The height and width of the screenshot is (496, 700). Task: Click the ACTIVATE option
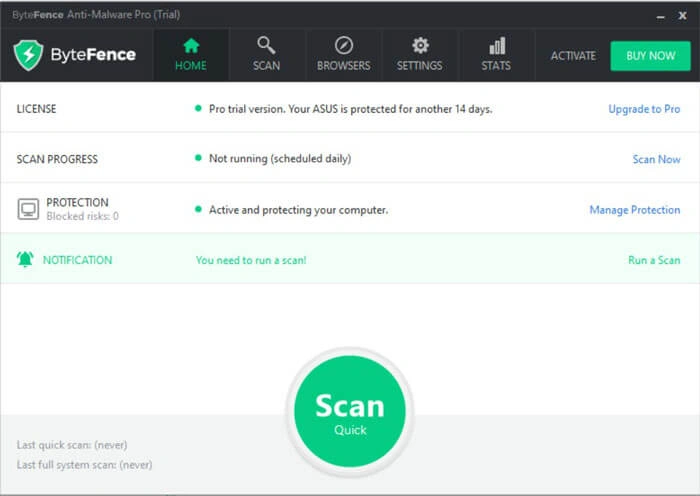click(573, 56)
